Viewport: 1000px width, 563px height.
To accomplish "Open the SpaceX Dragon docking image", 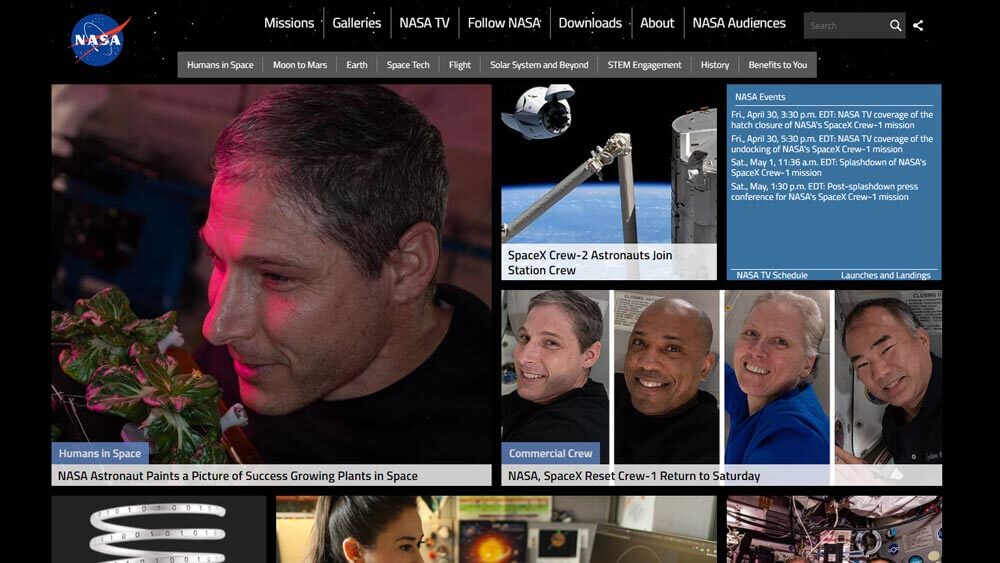I will point(609,164).
